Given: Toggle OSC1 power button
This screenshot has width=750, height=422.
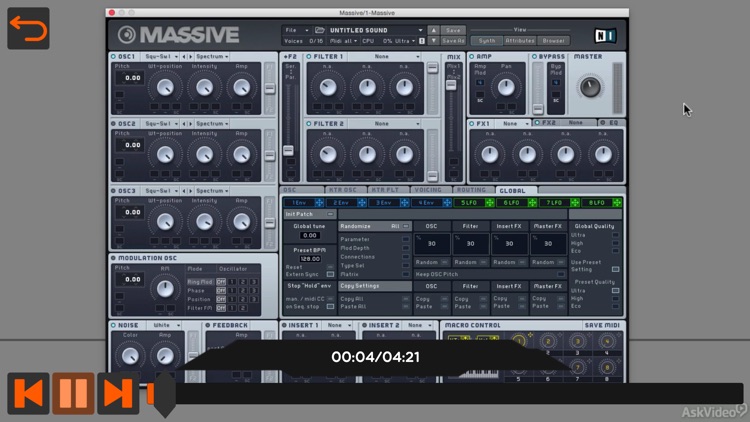Looking at the screenshot, I should click(x=113, y=56).
